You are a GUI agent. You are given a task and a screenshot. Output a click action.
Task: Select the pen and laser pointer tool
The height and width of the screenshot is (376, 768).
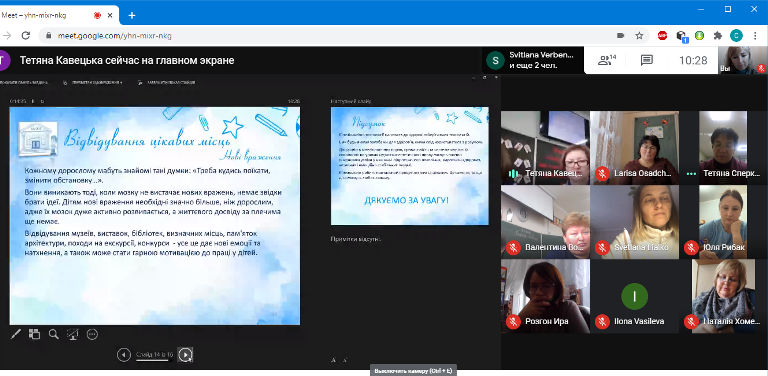16,334
